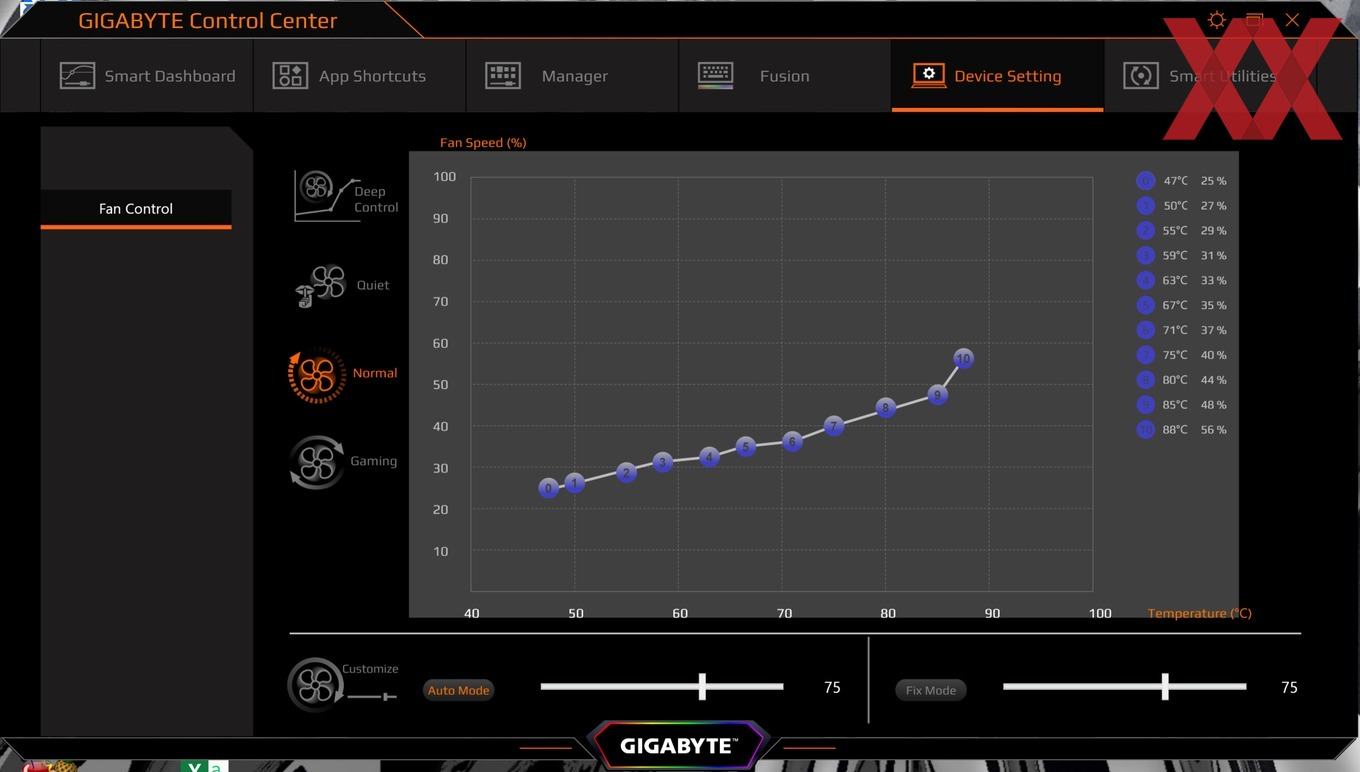Click the Quiet mode label
The height and width of the screenshot is (772, 1360).
pos(373,285)
